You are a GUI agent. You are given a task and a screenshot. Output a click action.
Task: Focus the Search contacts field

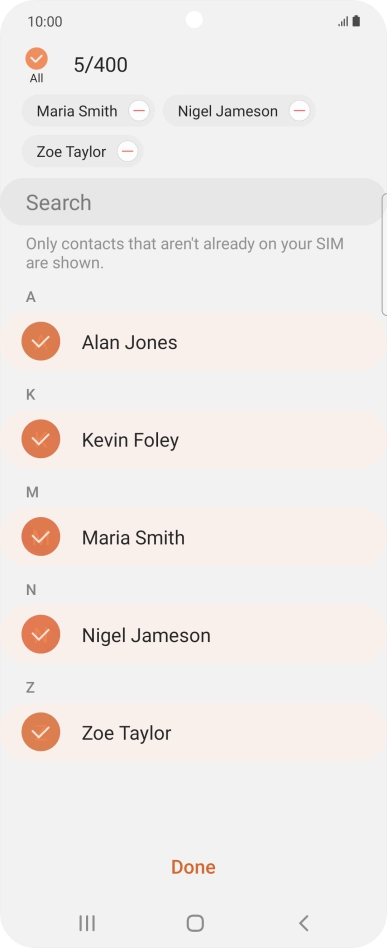192,203
